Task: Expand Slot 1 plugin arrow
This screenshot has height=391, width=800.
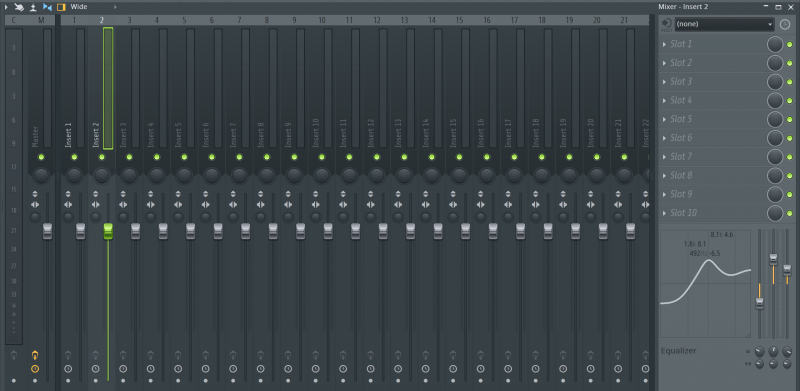Action: pos(664,44)
